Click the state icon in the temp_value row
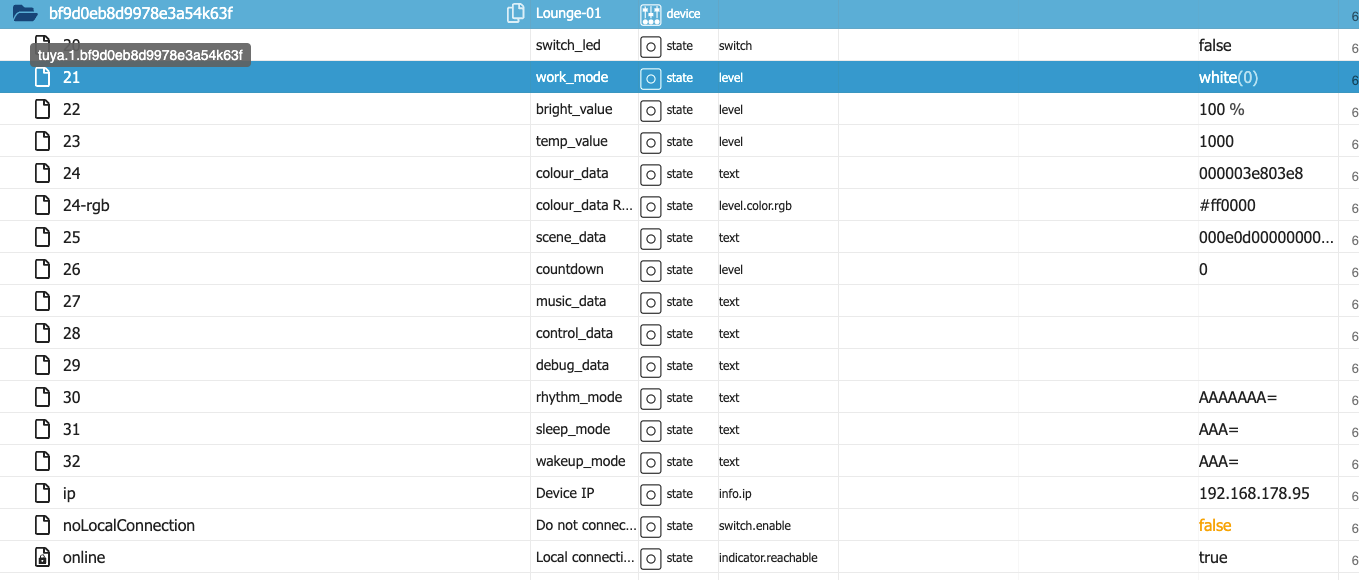The image size is (1359, 580). (651, 142)
